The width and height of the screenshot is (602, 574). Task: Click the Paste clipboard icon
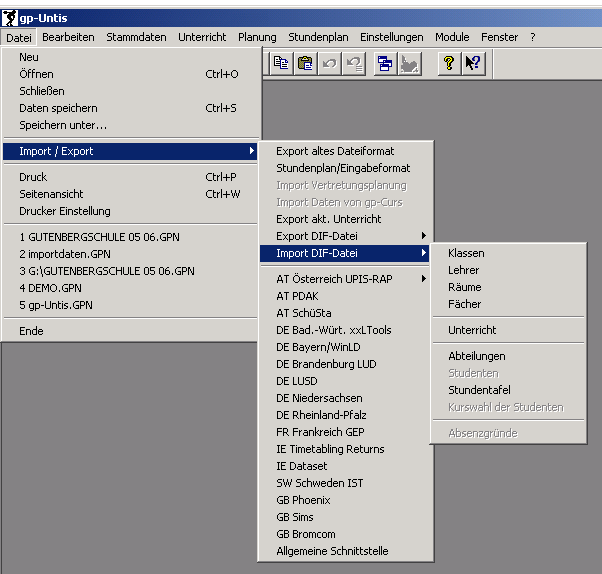click(x=305, y=63)
